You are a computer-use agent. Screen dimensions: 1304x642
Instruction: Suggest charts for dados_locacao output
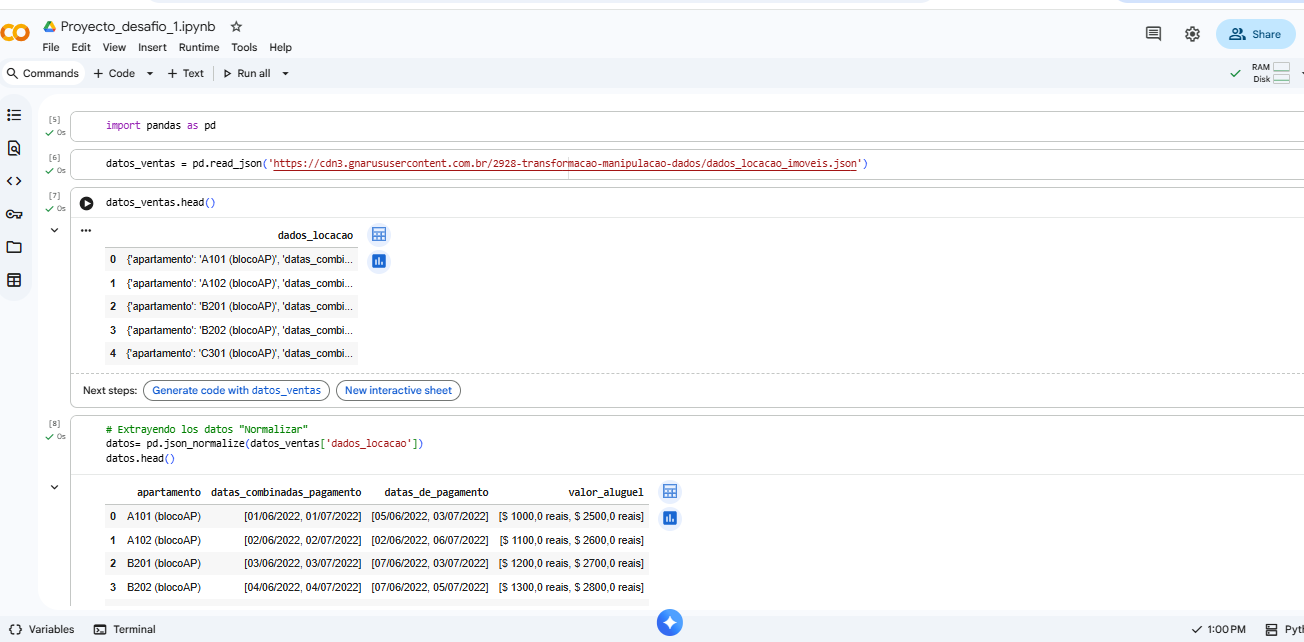pyautogui.click(x=379, y=261)
